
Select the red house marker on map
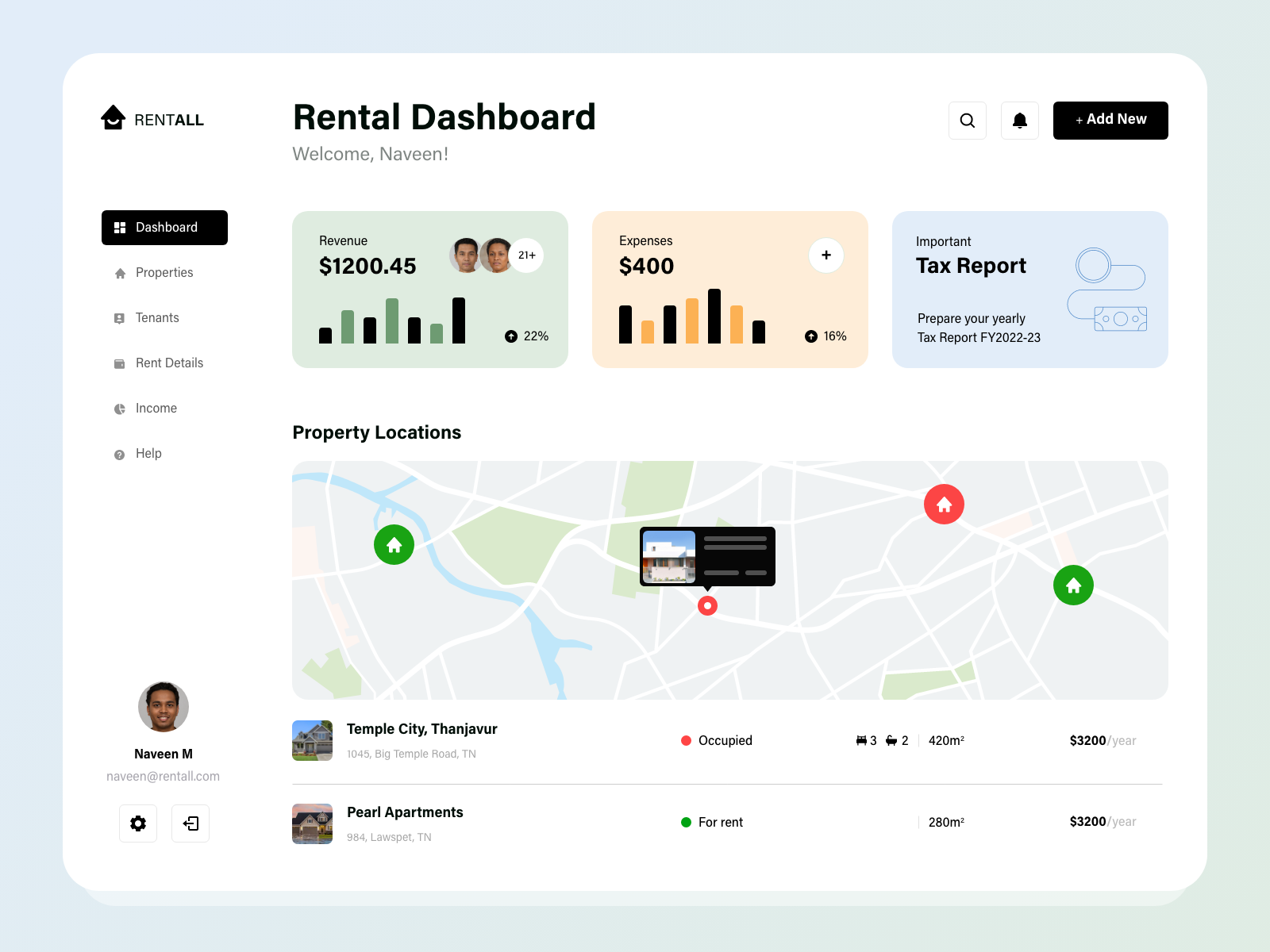[944, 505]
